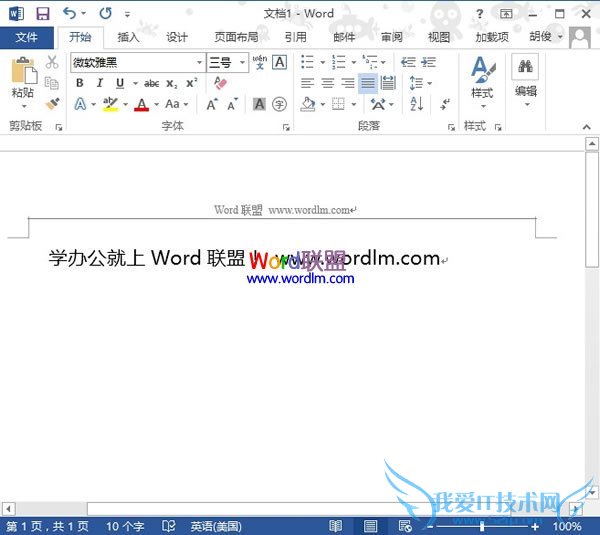Click the enclosed character icon
The height and width of the screenshot is (535, 600).
[x=279, y=104]
